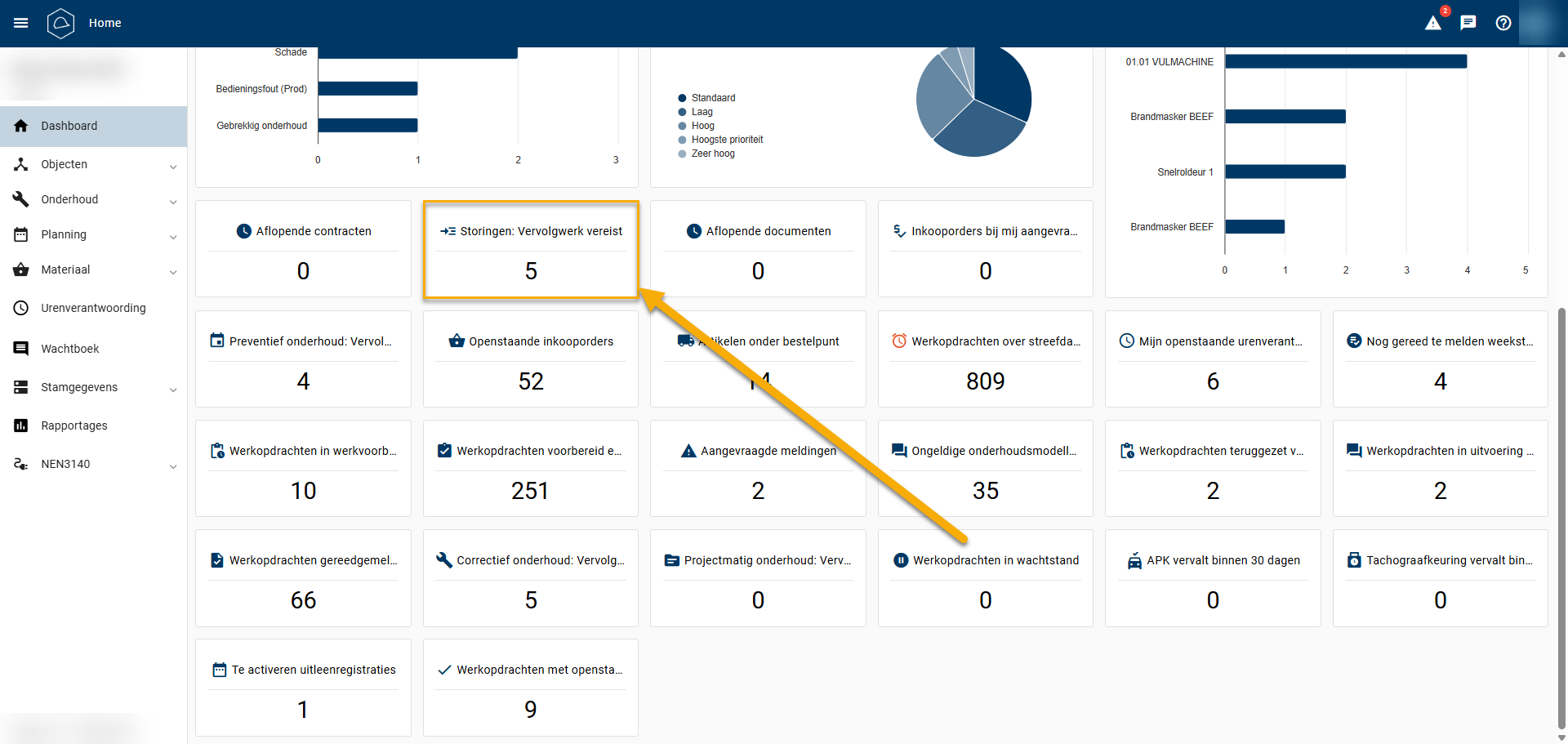Click the help question mark icon
Viewport: 1568px width, 744px height.
click(x=1503, y=23)
